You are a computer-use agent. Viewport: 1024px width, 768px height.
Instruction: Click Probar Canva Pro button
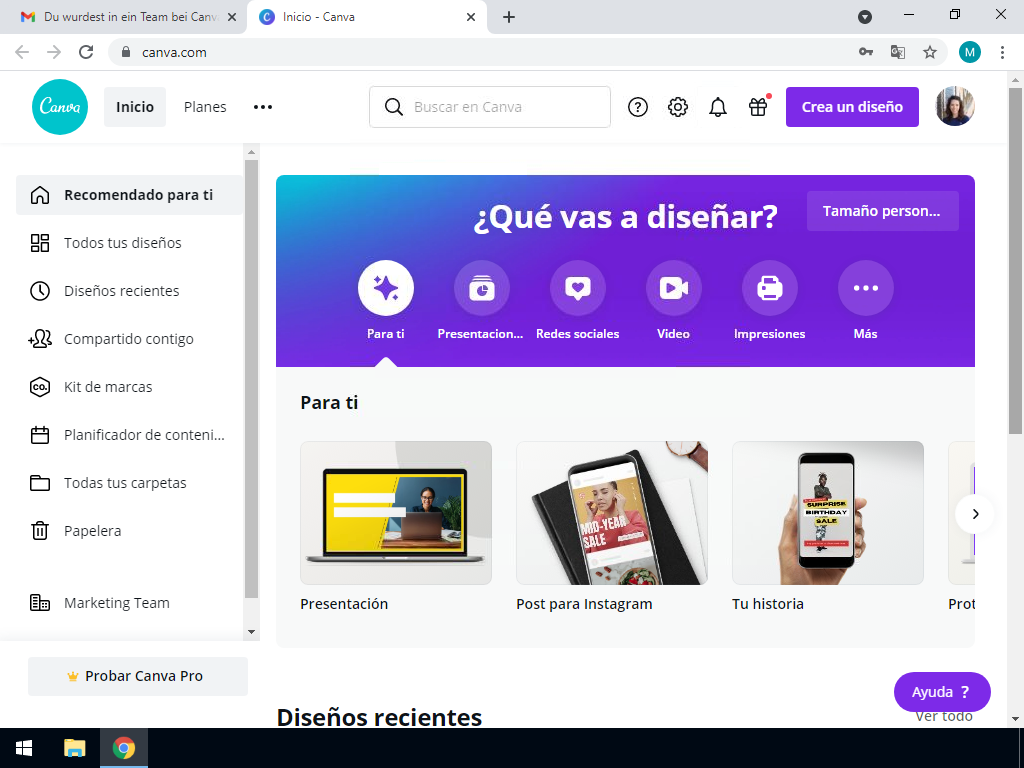138,676
